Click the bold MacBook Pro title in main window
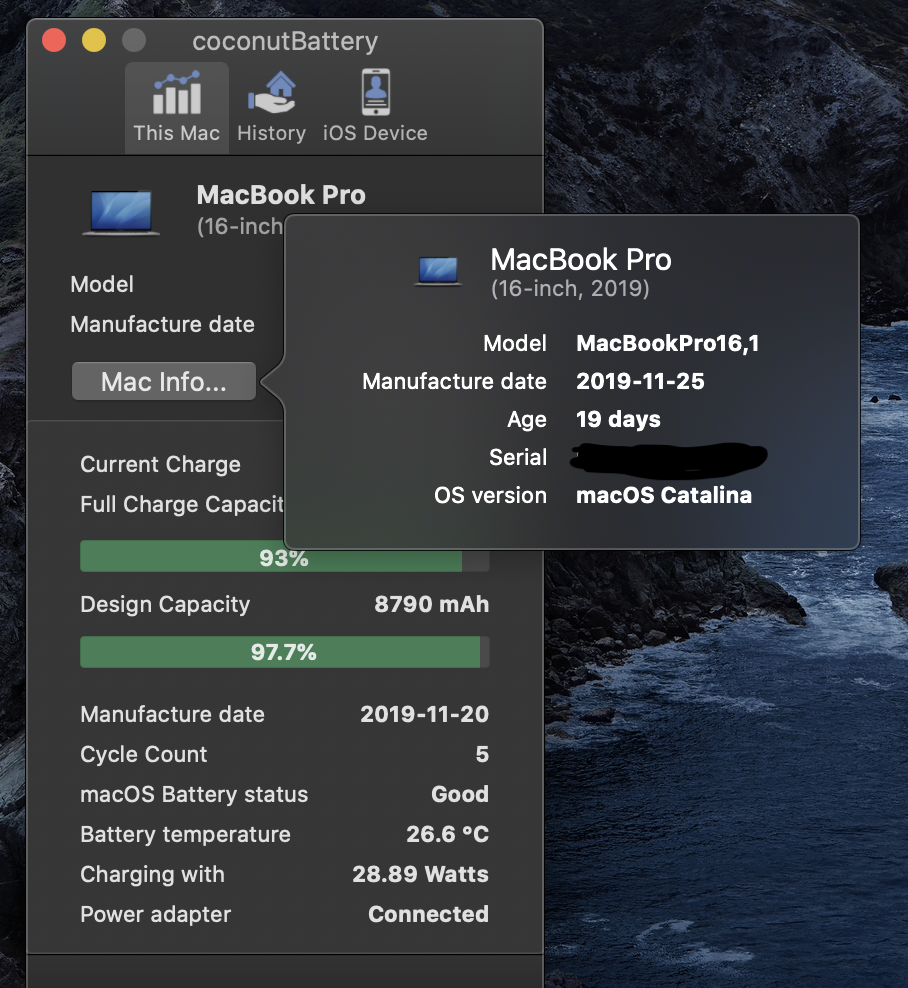Viewport: 908px width, 988px height. tap(281, 195)
